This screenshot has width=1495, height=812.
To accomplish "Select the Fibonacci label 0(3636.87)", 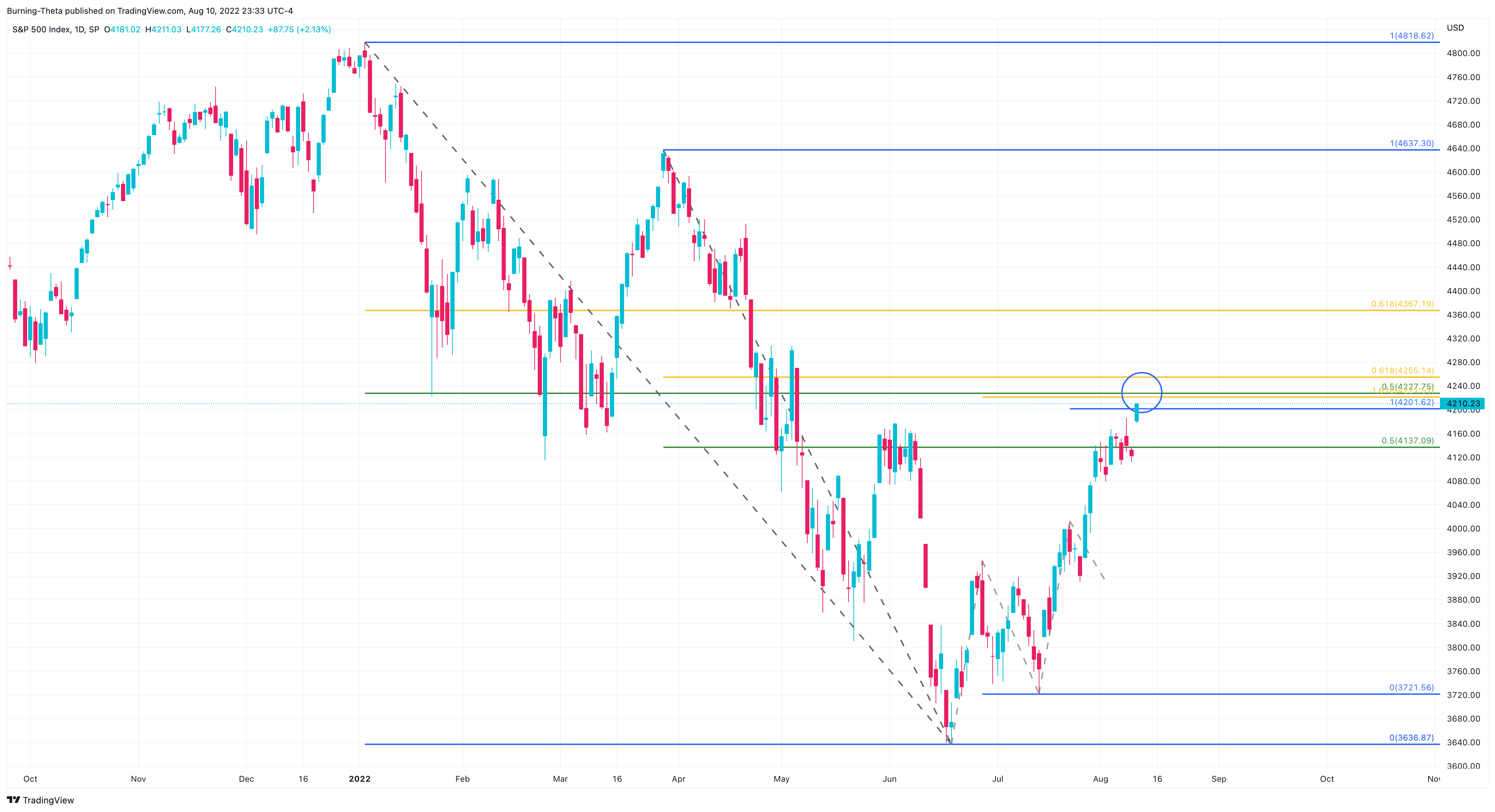I will (1411, 738).
